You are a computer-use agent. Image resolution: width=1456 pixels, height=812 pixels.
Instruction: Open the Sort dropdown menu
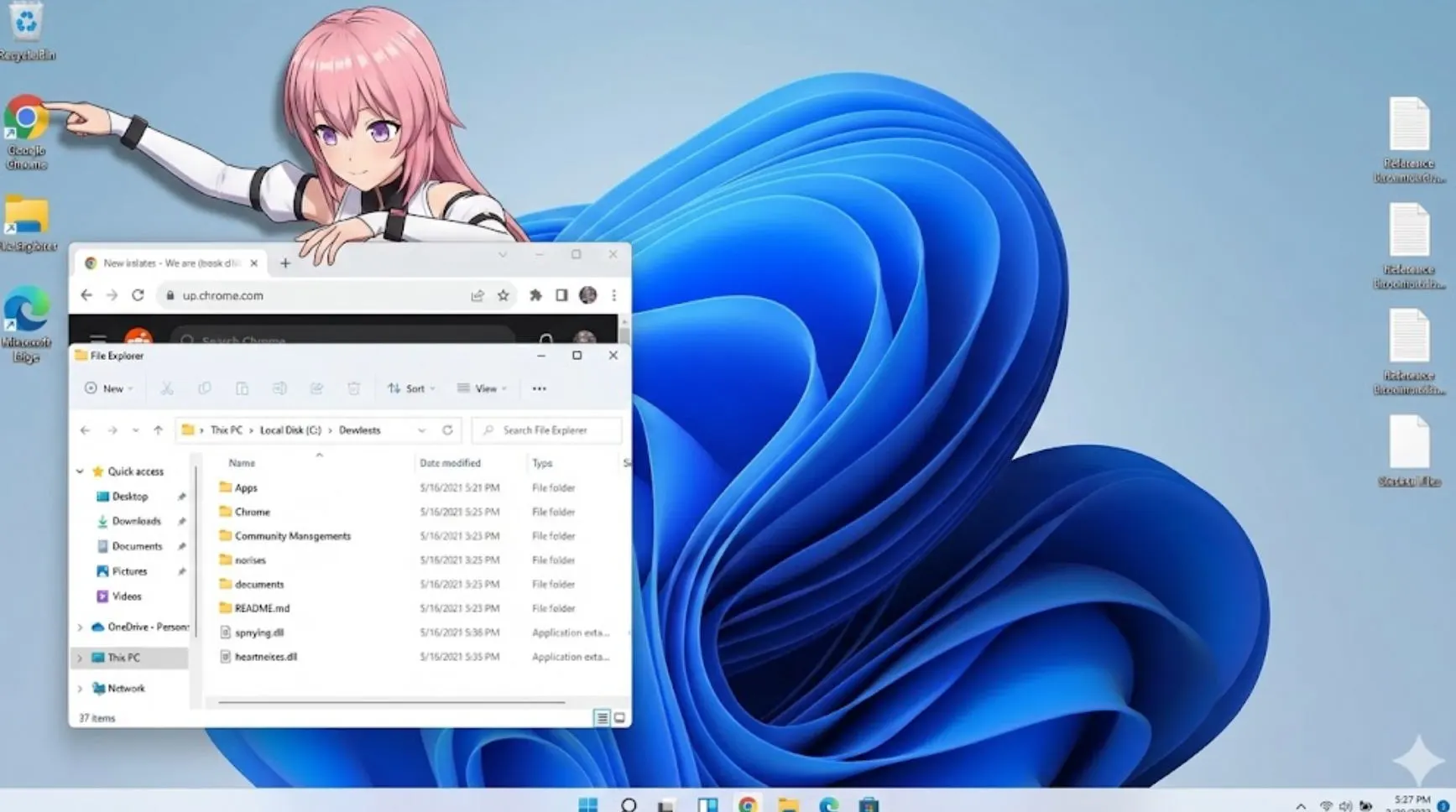[x=411, y=388]
